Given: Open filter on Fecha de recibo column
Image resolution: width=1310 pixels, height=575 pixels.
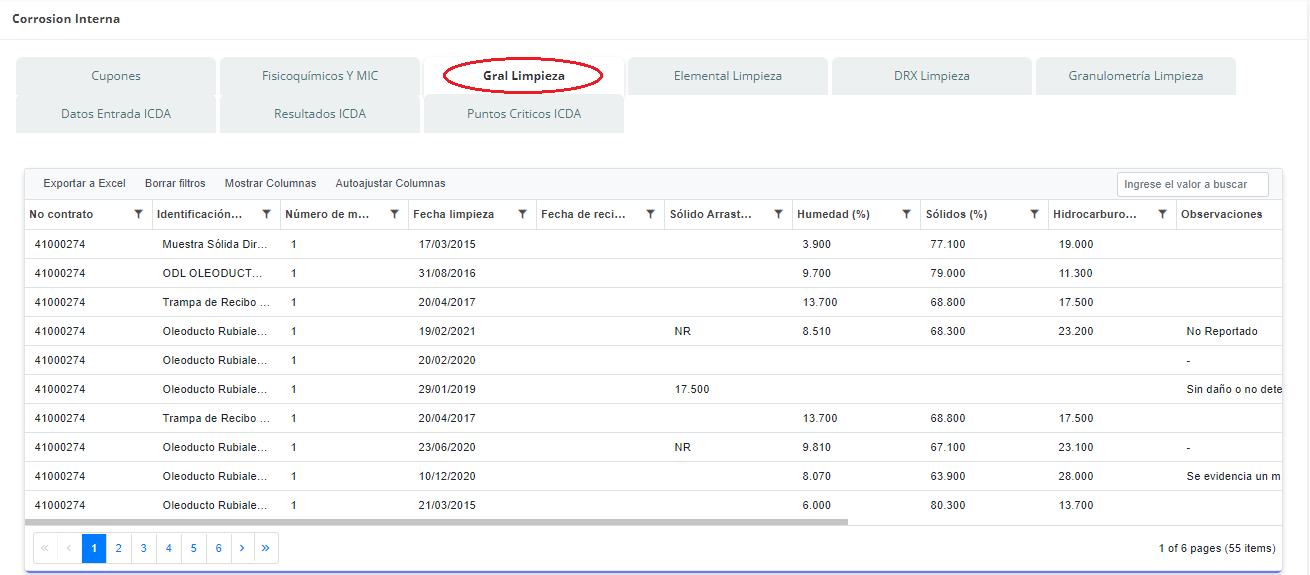Looking at the screenshot, I should point(650,214).
